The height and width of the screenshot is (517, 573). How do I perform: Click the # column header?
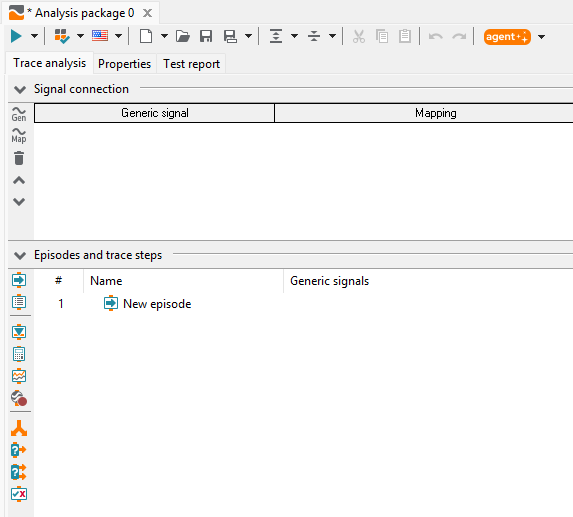tap(58, 281)
